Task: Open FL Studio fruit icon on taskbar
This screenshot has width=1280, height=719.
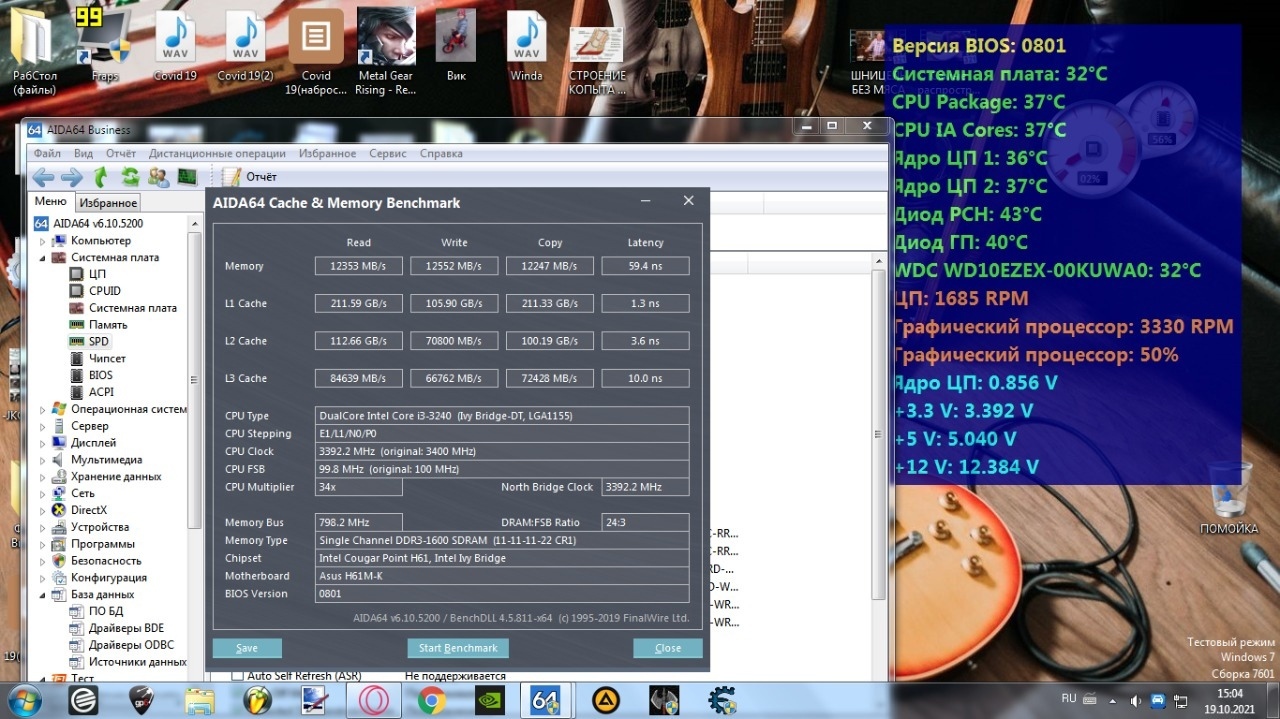Action: point(258,700)
